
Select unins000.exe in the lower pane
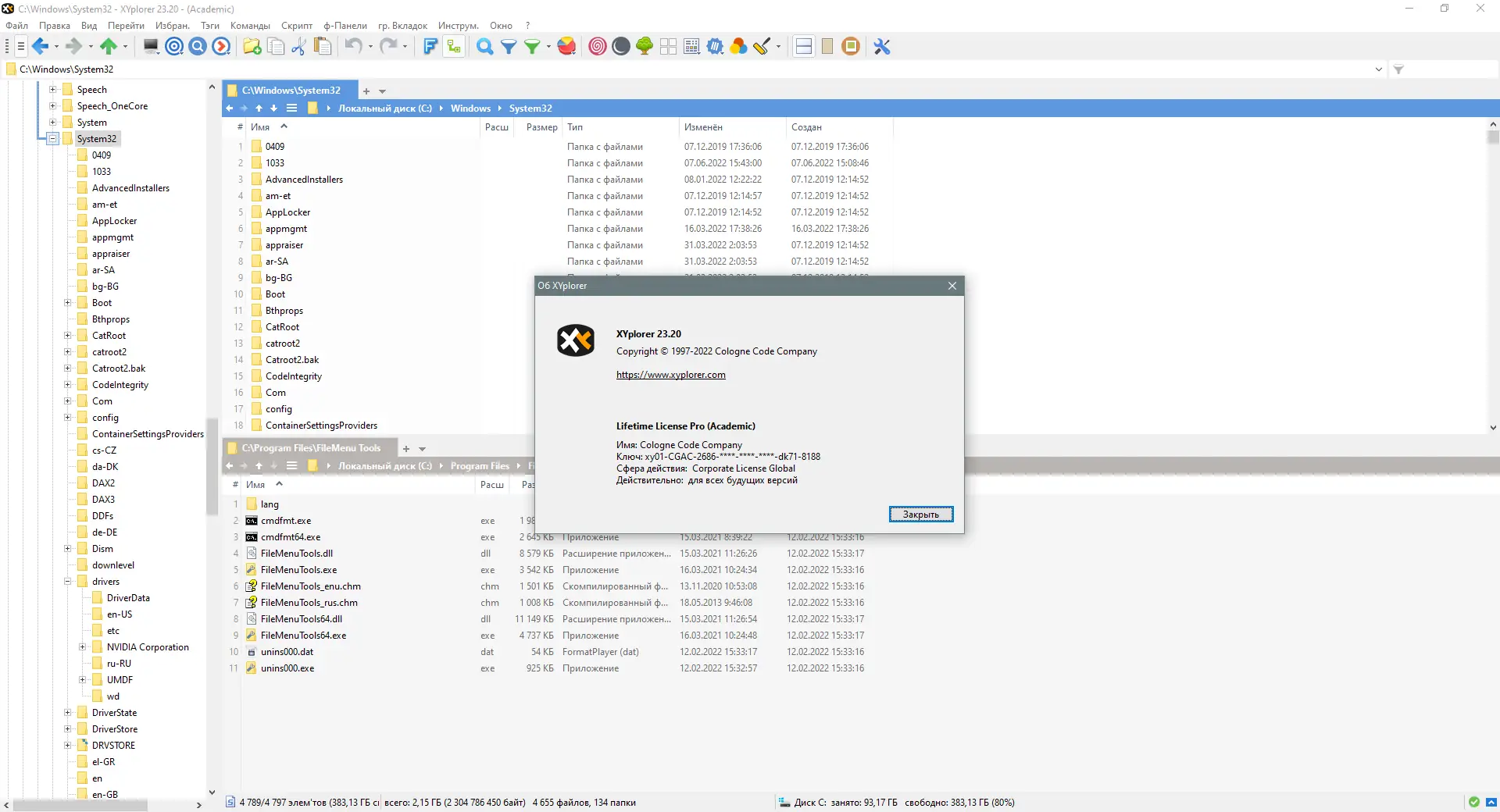(x=287, y=668)
